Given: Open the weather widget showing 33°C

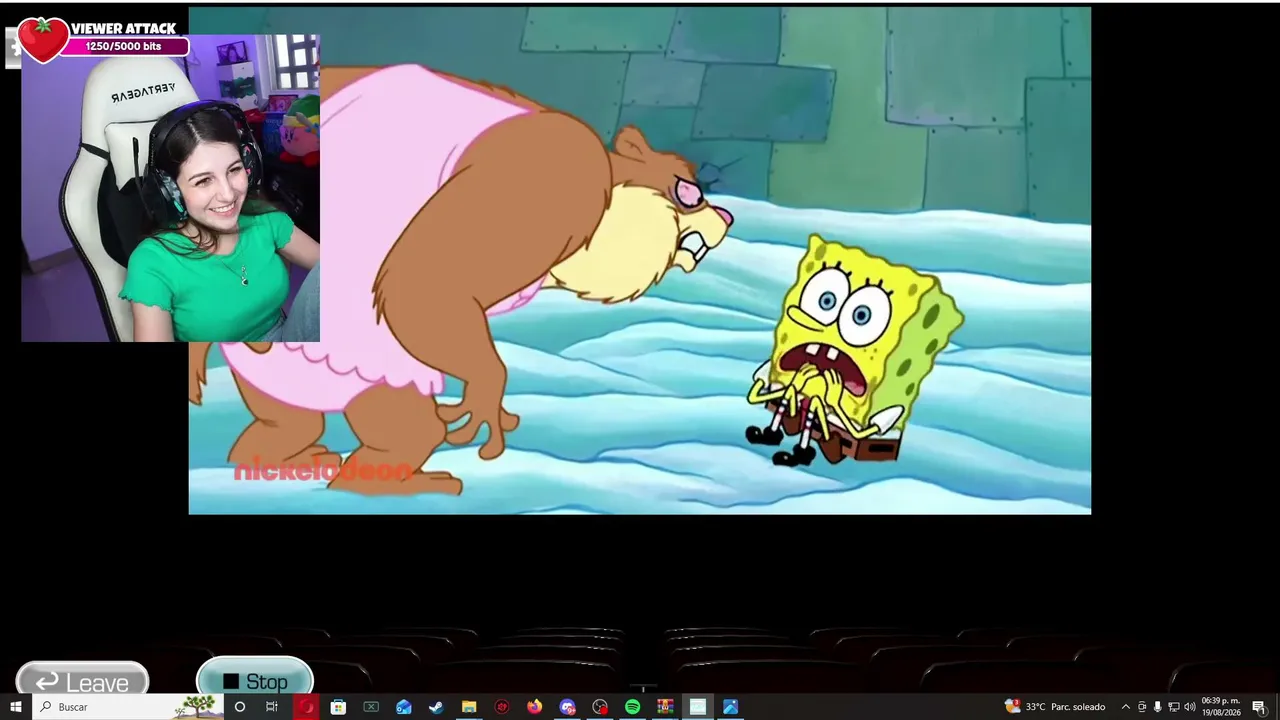Looking at the screenshot, I should tap(1055, 707).
